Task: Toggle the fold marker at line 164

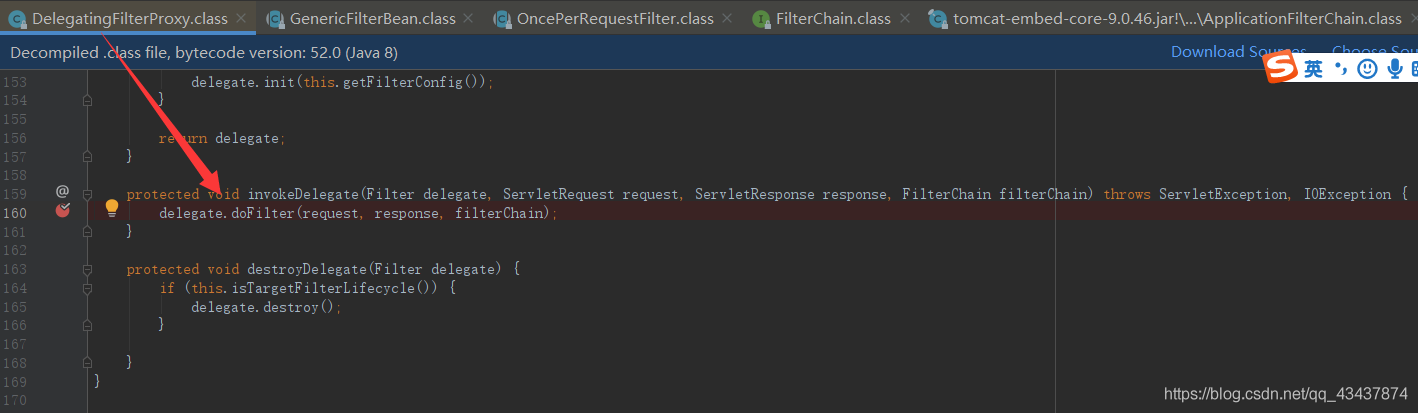Action: tap(88, 288)
